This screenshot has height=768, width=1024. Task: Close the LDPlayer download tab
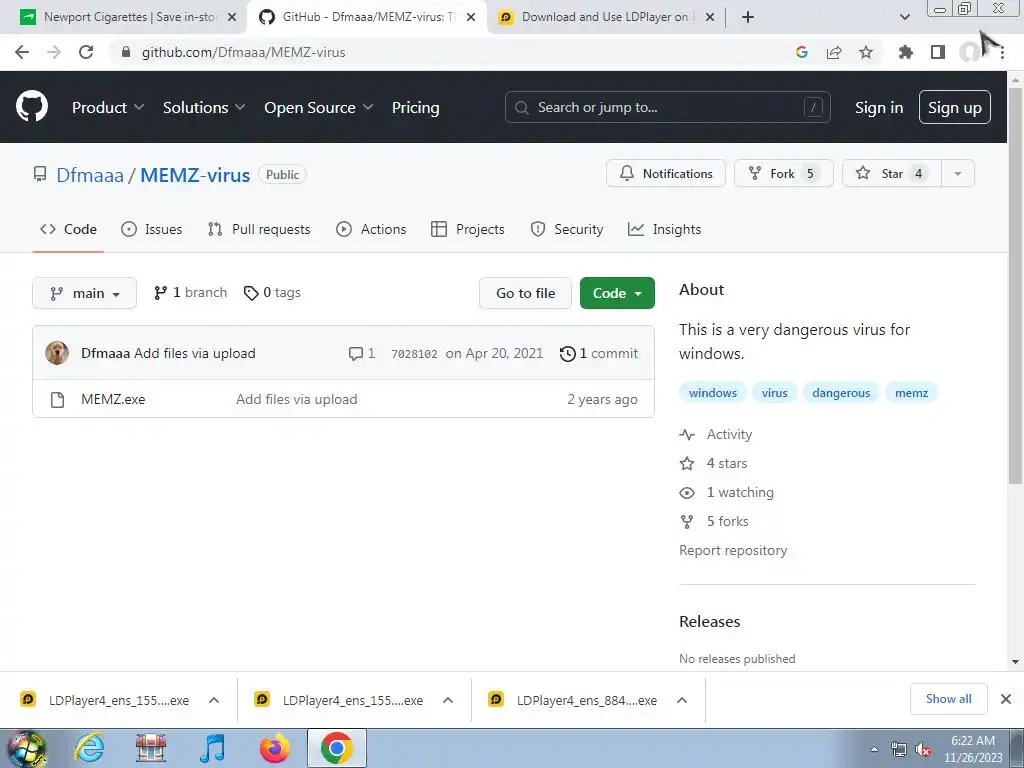(x=710, y=18)
